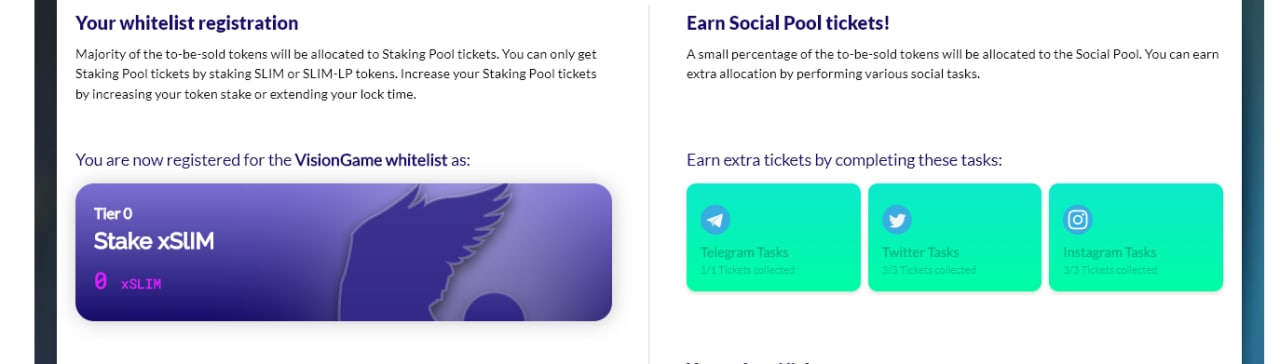Image resolution: width=1280 pixels, height=364 pixels.
Task: Open the Instagram Tasks label
Action: (1110, 252)
